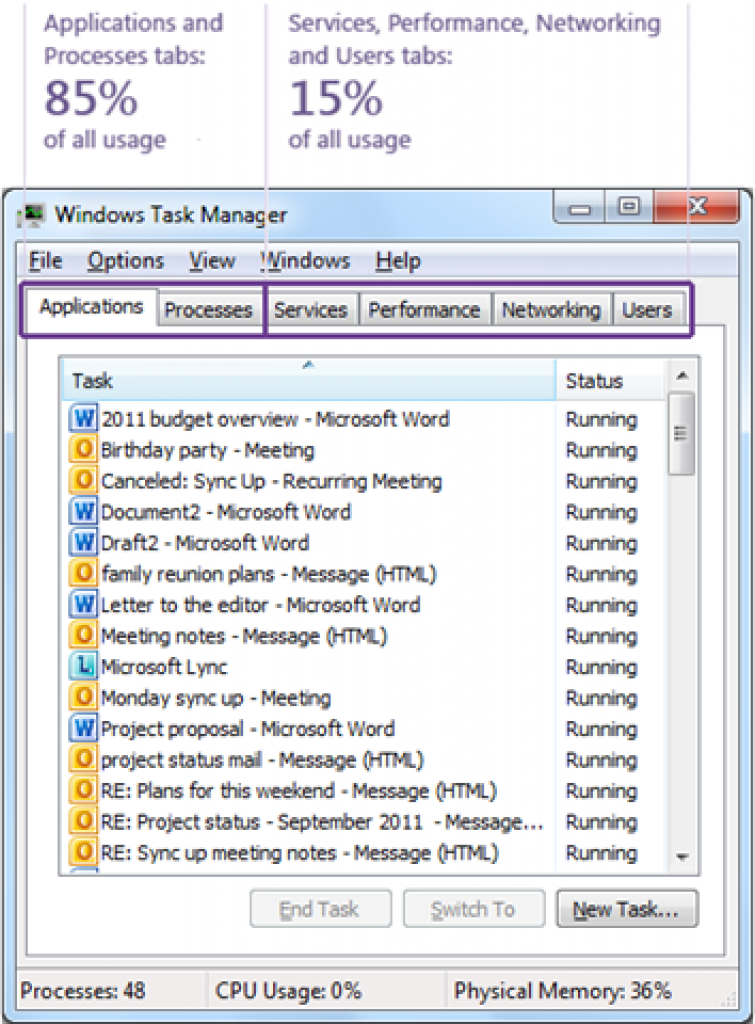Select "Birthday party - Meeting" task
Image resolution: width=755 pixels, height=1024 pixels.
208,449
